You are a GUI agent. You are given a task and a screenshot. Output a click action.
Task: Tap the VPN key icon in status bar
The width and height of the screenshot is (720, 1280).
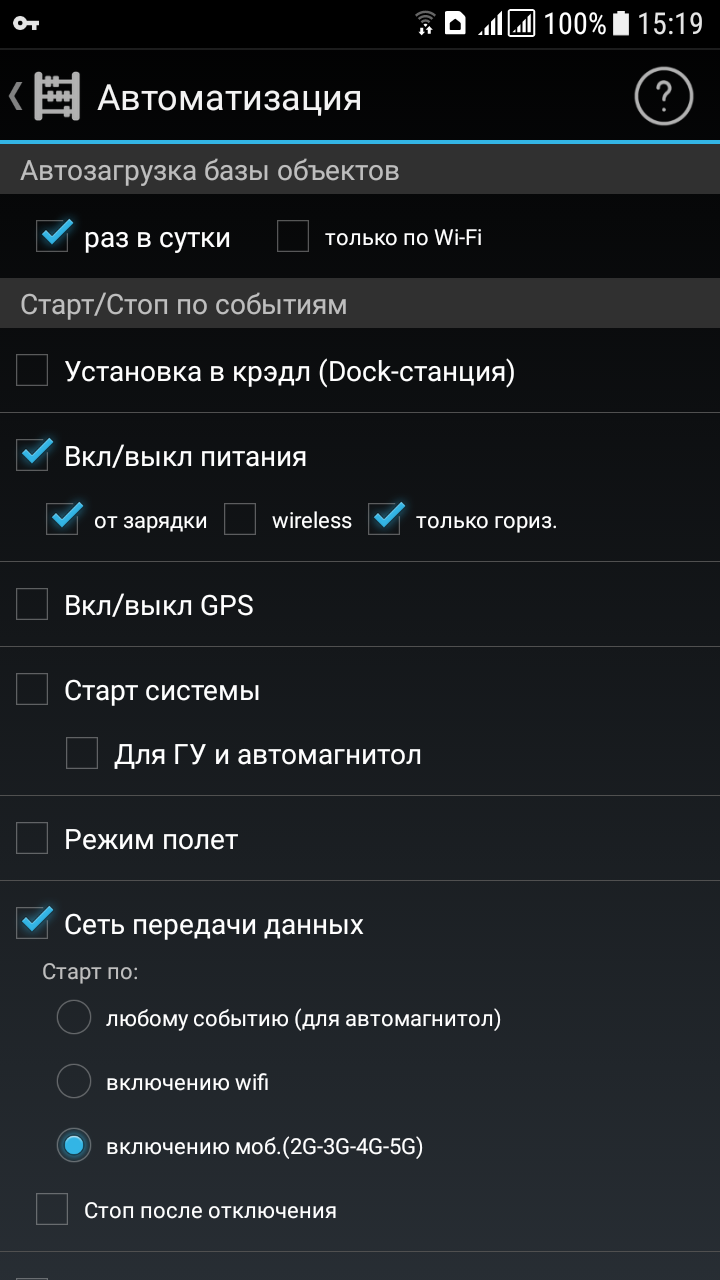(x=26, y=23)
